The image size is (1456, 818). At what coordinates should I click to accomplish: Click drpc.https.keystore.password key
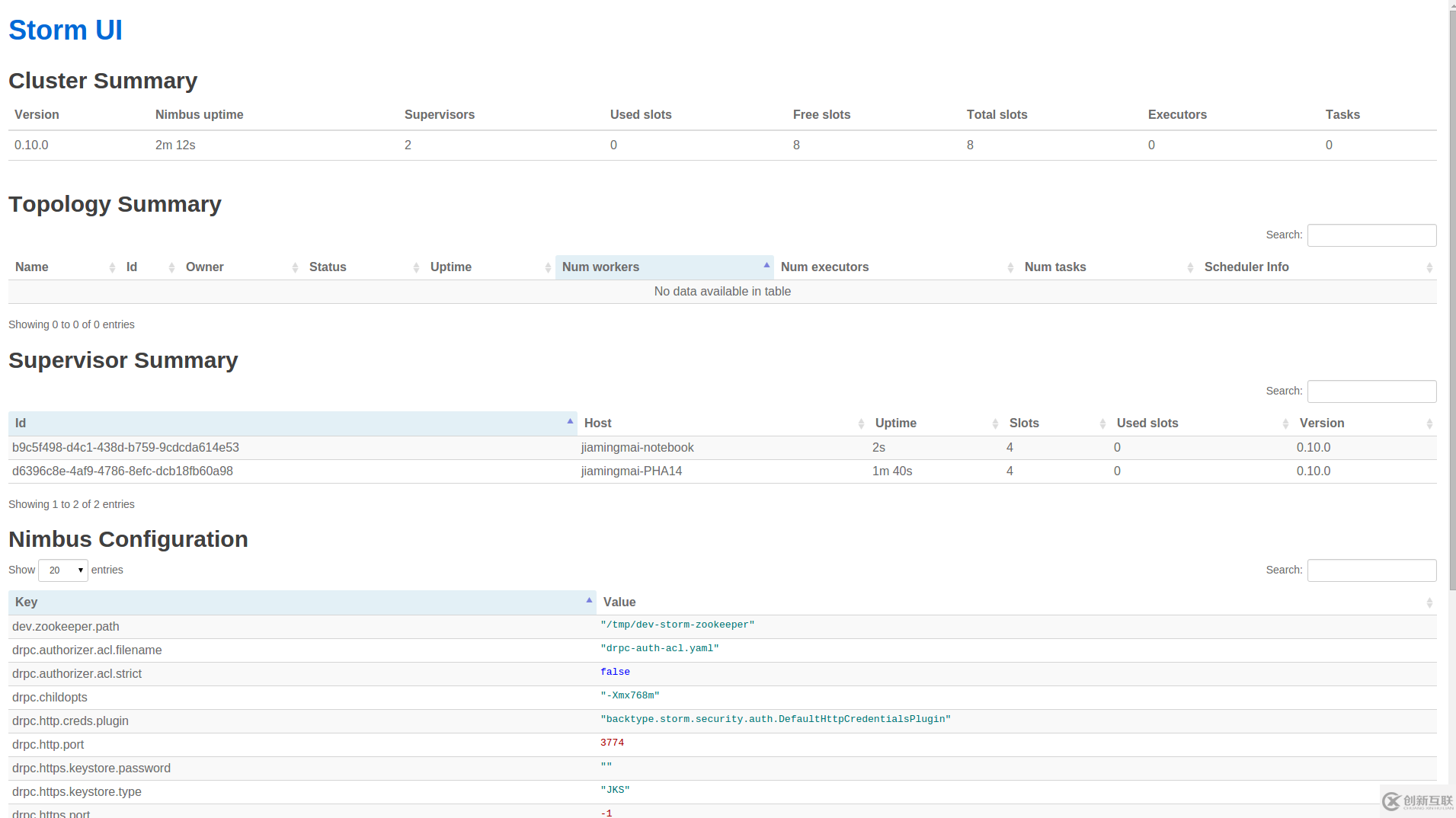tap(91, 768)
